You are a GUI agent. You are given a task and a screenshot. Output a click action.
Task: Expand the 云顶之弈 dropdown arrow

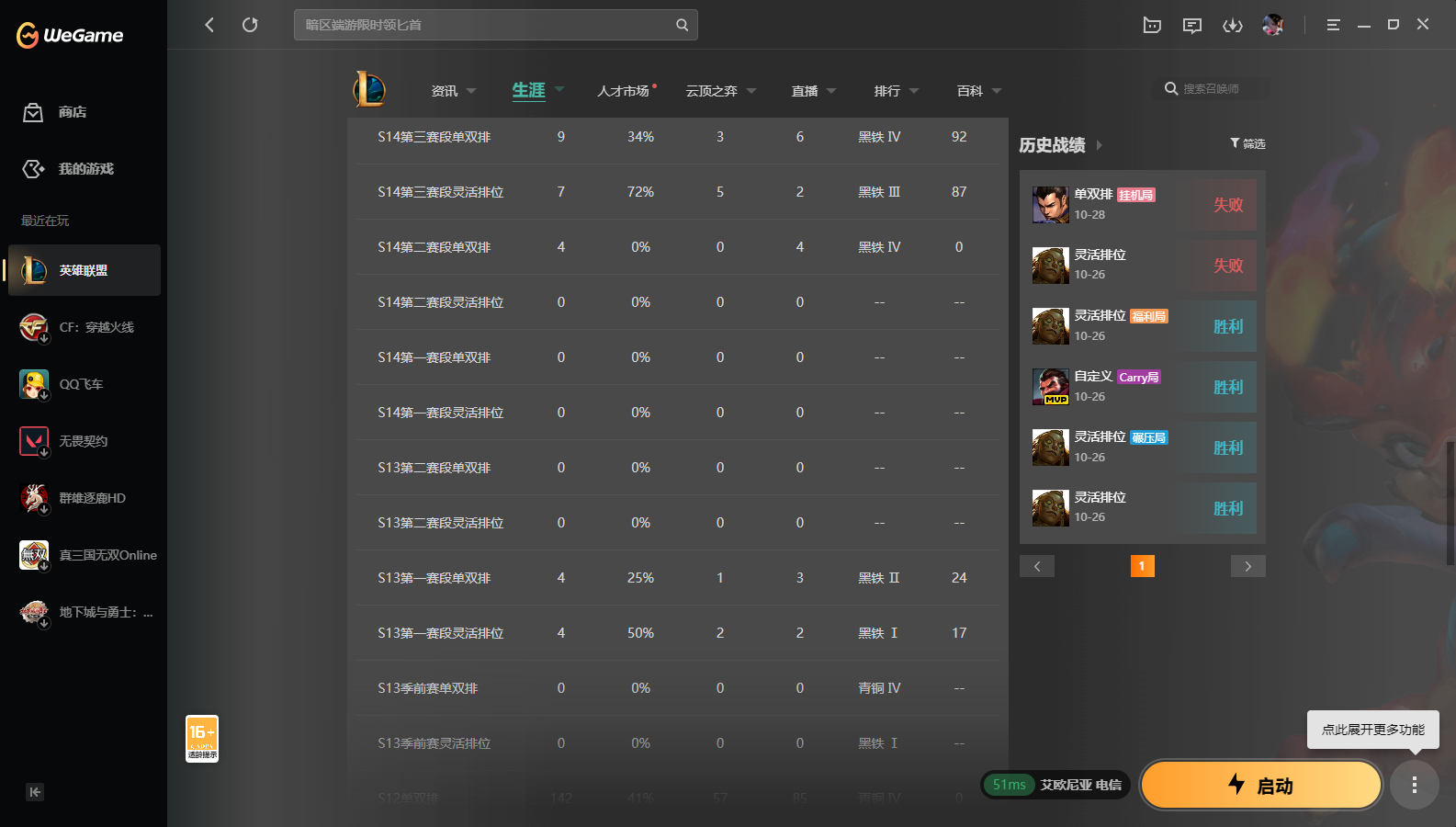(x=751, y=91)
